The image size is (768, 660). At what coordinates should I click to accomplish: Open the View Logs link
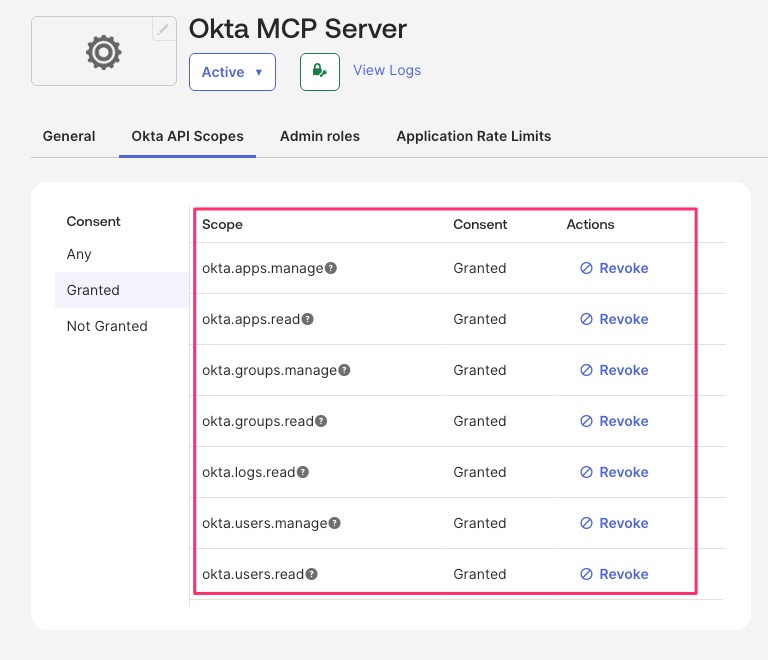point(387,71)
